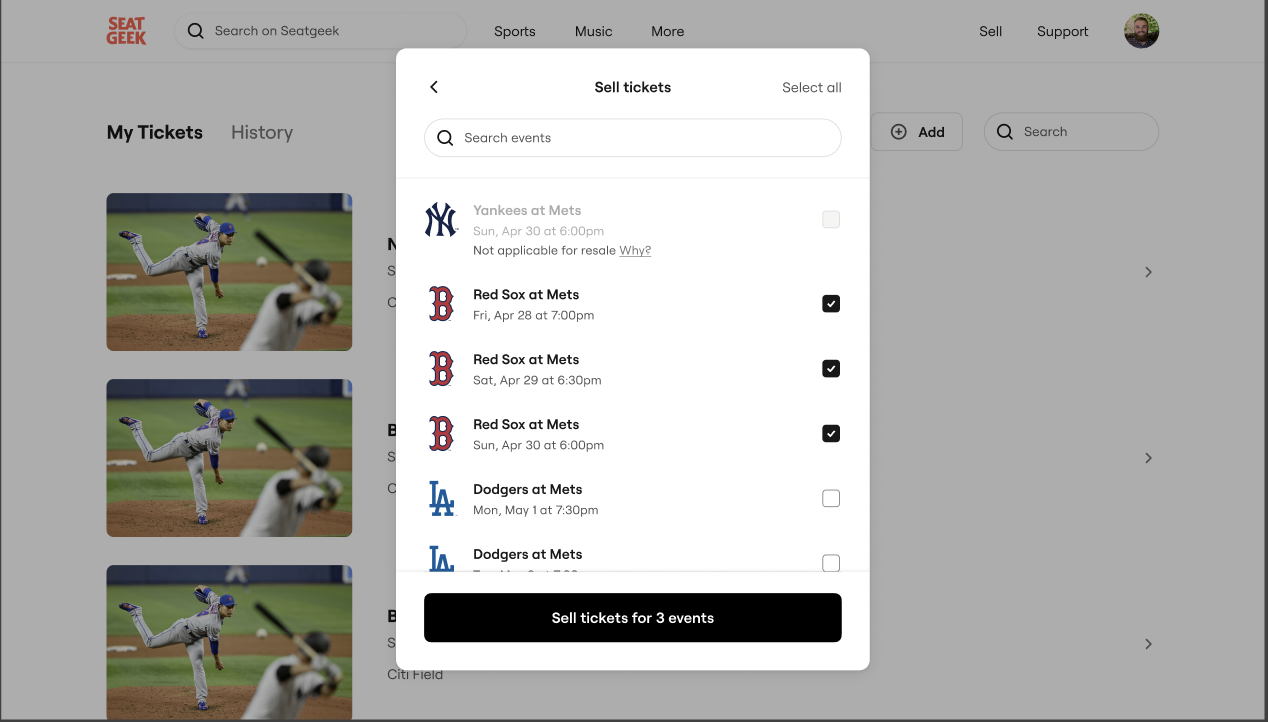This screenshot has height=722, width=1268.
Task: Click the disabled Yankees at Mets checkbox
Action: click(831, 219)
